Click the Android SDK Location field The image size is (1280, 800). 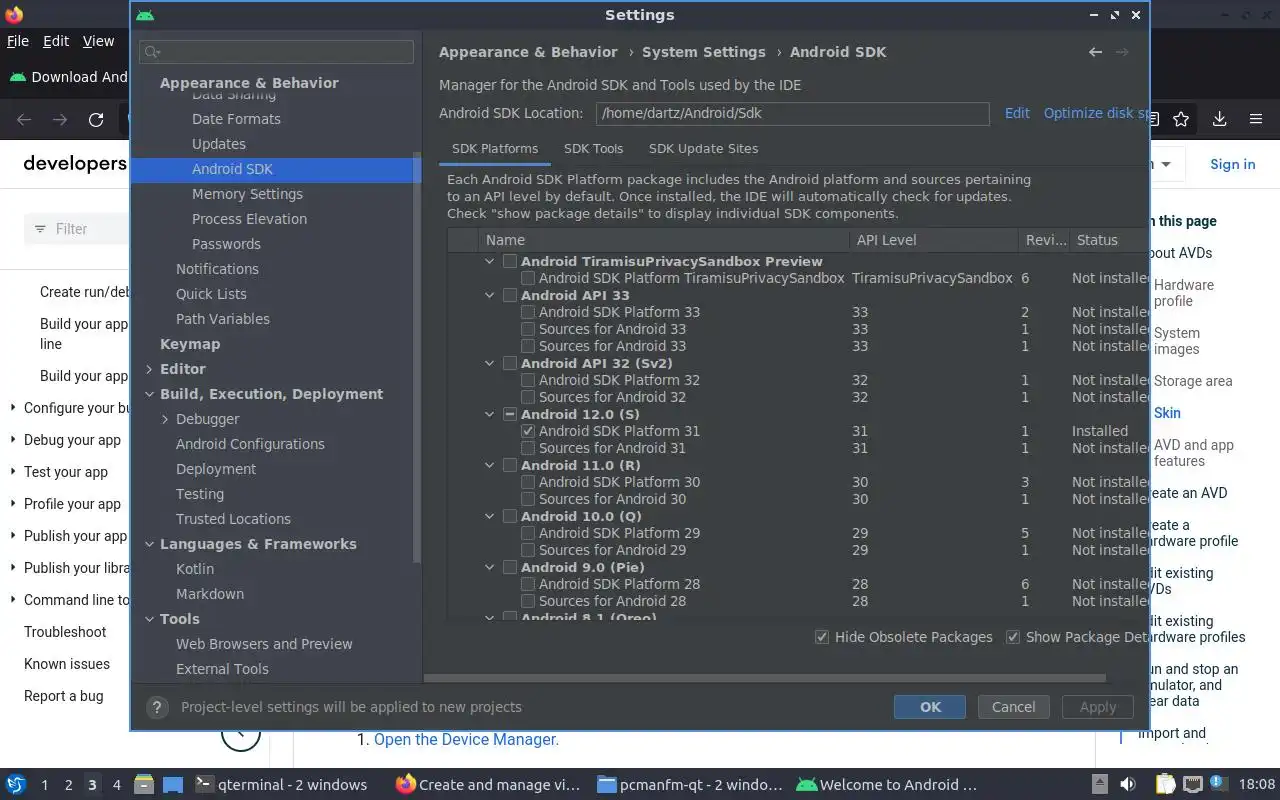(x=793, y=113)
